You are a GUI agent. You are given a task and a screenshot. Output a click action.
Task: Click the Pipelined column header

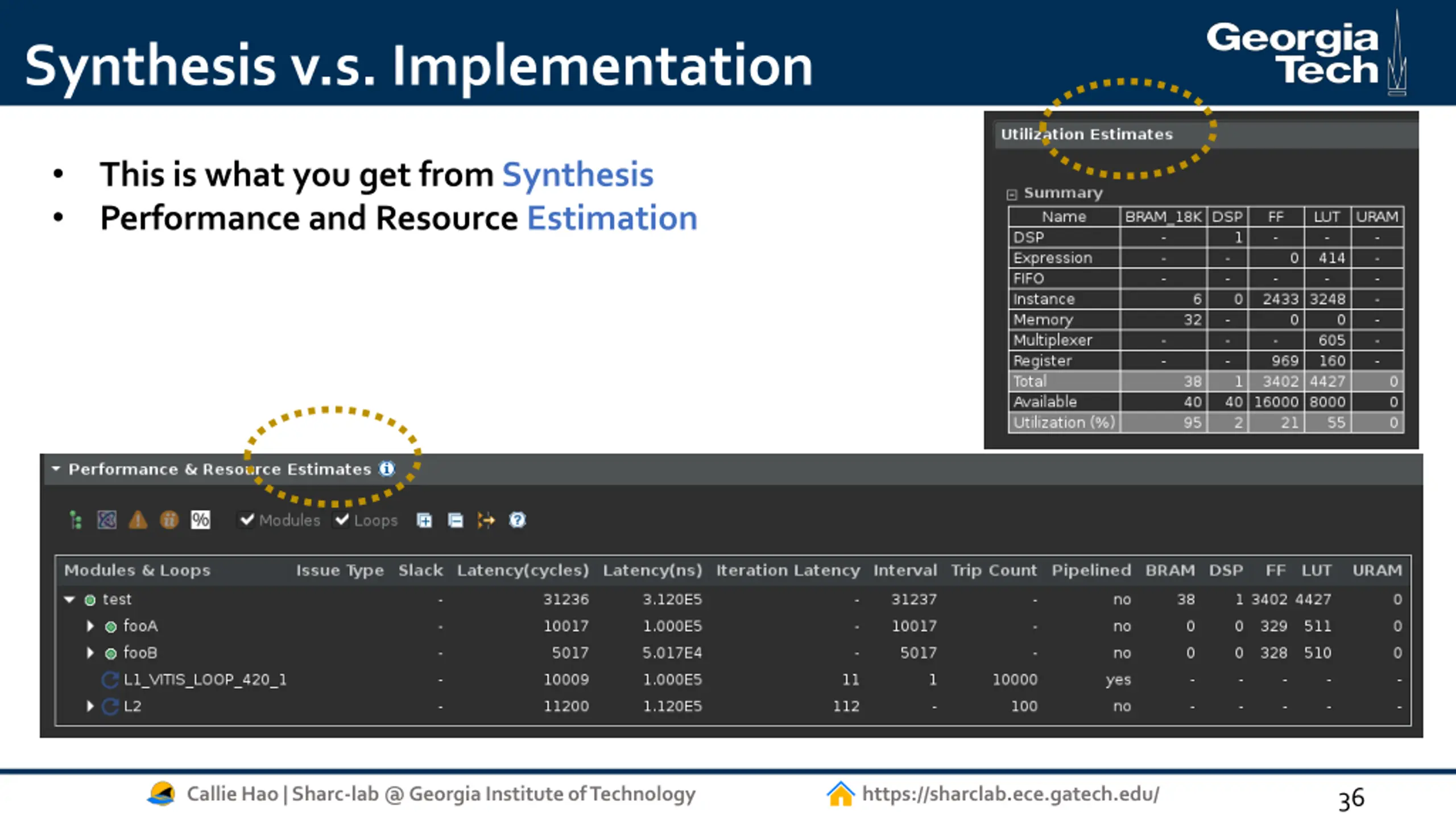coord(1091,570)
